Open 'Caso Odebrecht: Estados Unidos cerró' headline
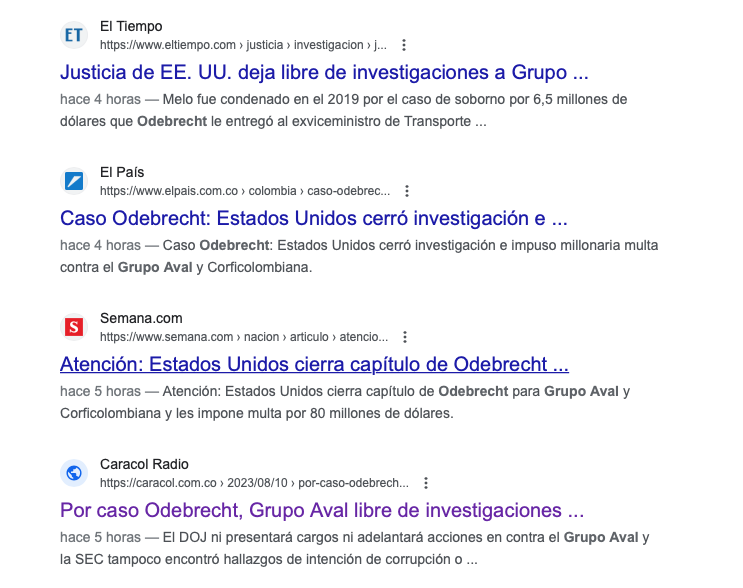 pos(314,218)
